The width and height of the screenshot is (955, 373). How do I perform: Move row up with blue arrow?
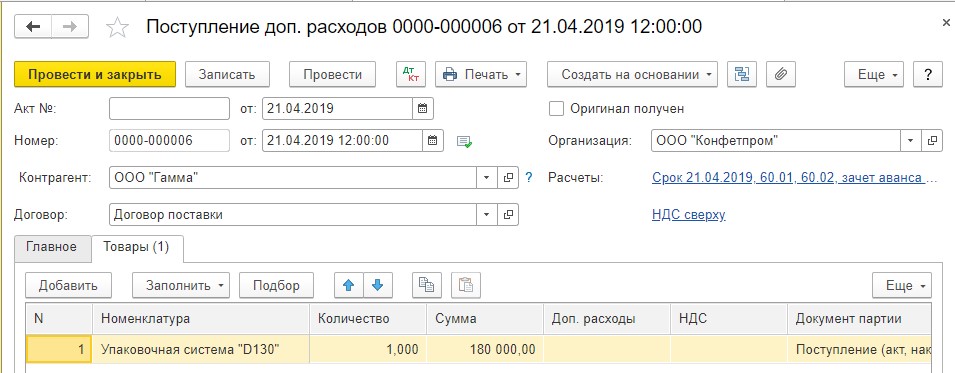click(x=349, y=285)
